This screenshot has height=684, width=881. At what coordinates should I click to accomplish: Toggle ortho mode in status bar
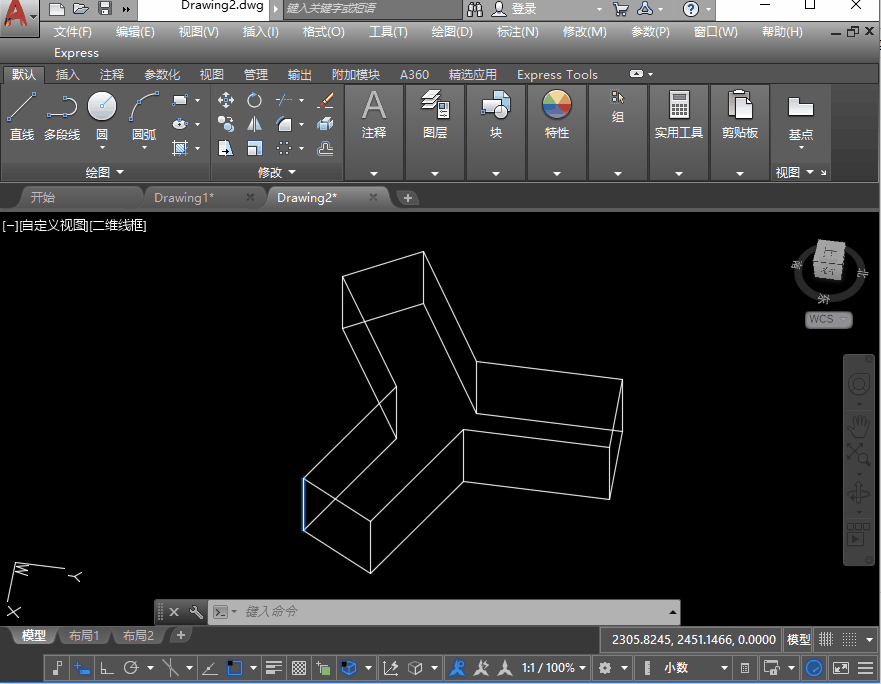click(107, 668)
